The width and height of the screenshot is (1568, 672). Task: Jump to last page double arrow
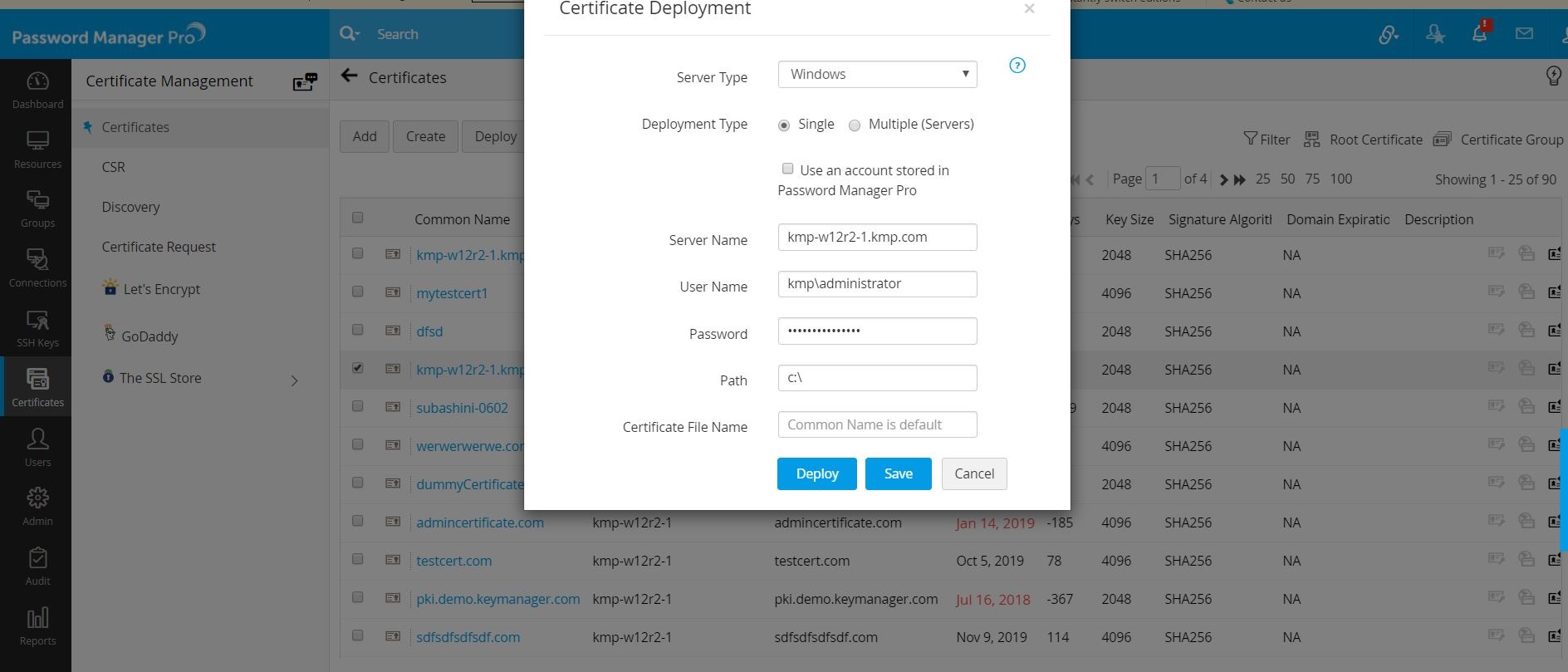1240,179
